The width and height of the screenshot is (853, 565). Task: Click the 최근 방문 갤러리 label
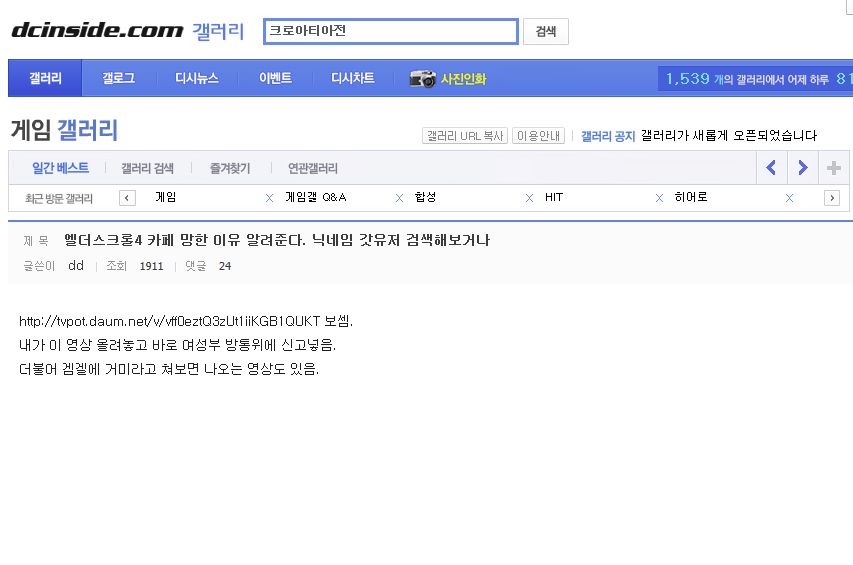(59, 198)
